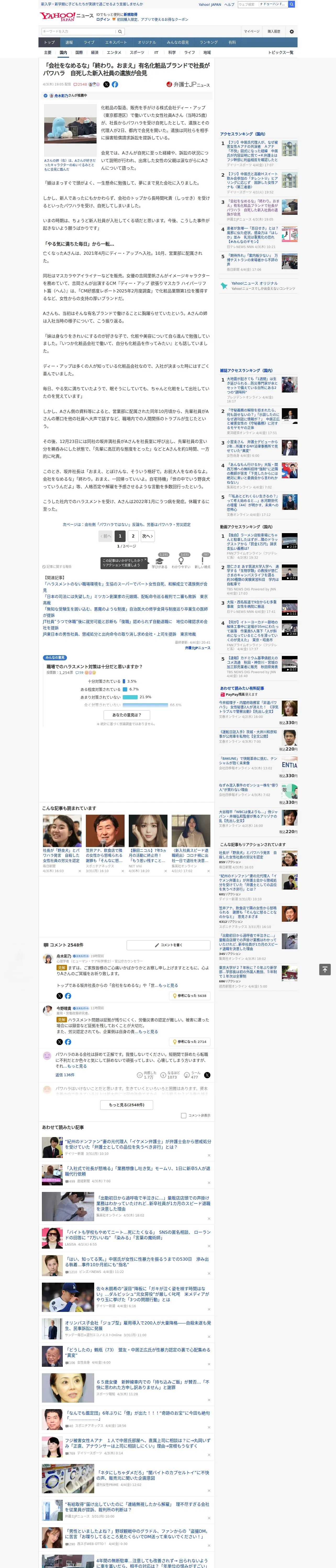Viewport: 336px width, 1568px height.
Task: Share article on Facebook below headline
Action: [115, 85]
